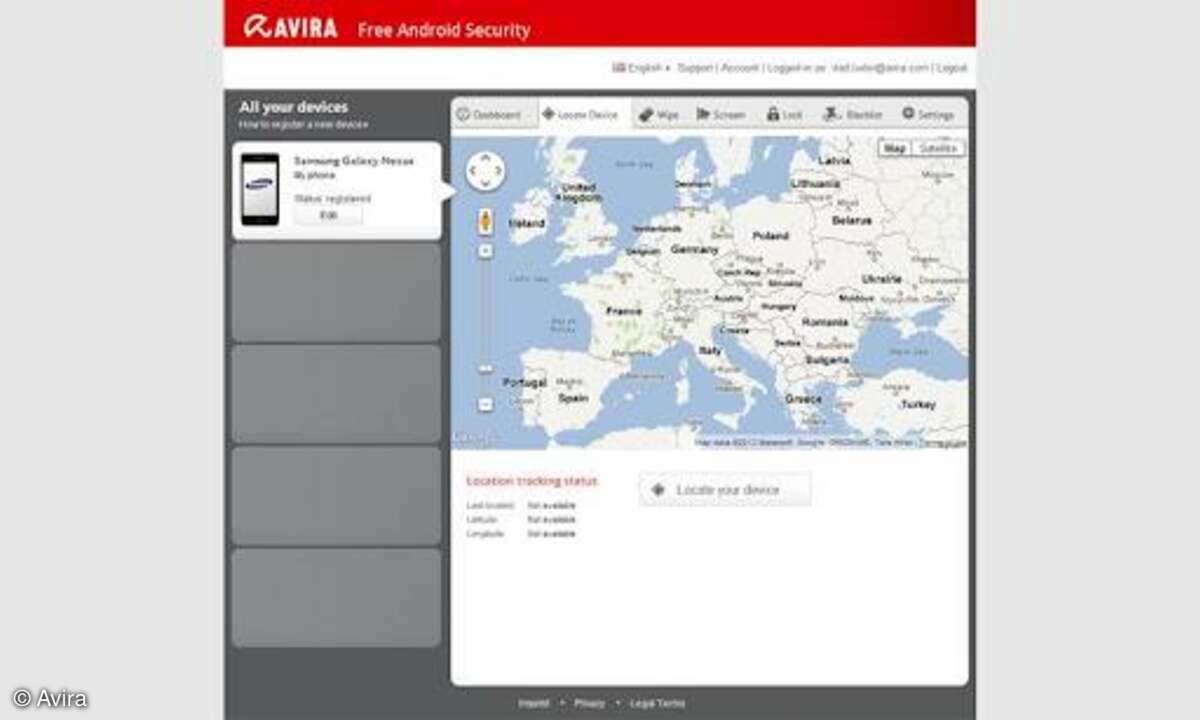Open the Lock tab
Viewport: 1200px width, 720px height.
point(785,115)
